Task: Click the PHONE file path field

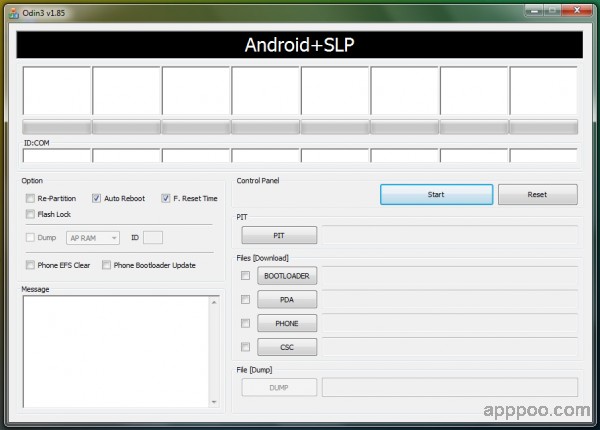Action: coord(450,324)
